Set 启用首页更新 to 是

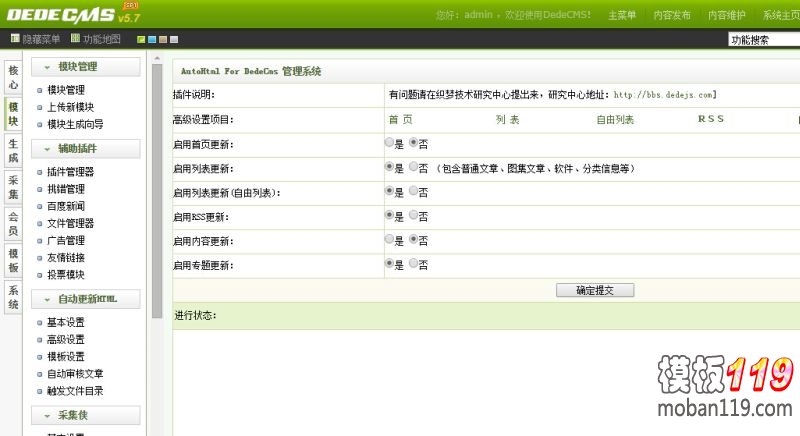pos(389,143)
